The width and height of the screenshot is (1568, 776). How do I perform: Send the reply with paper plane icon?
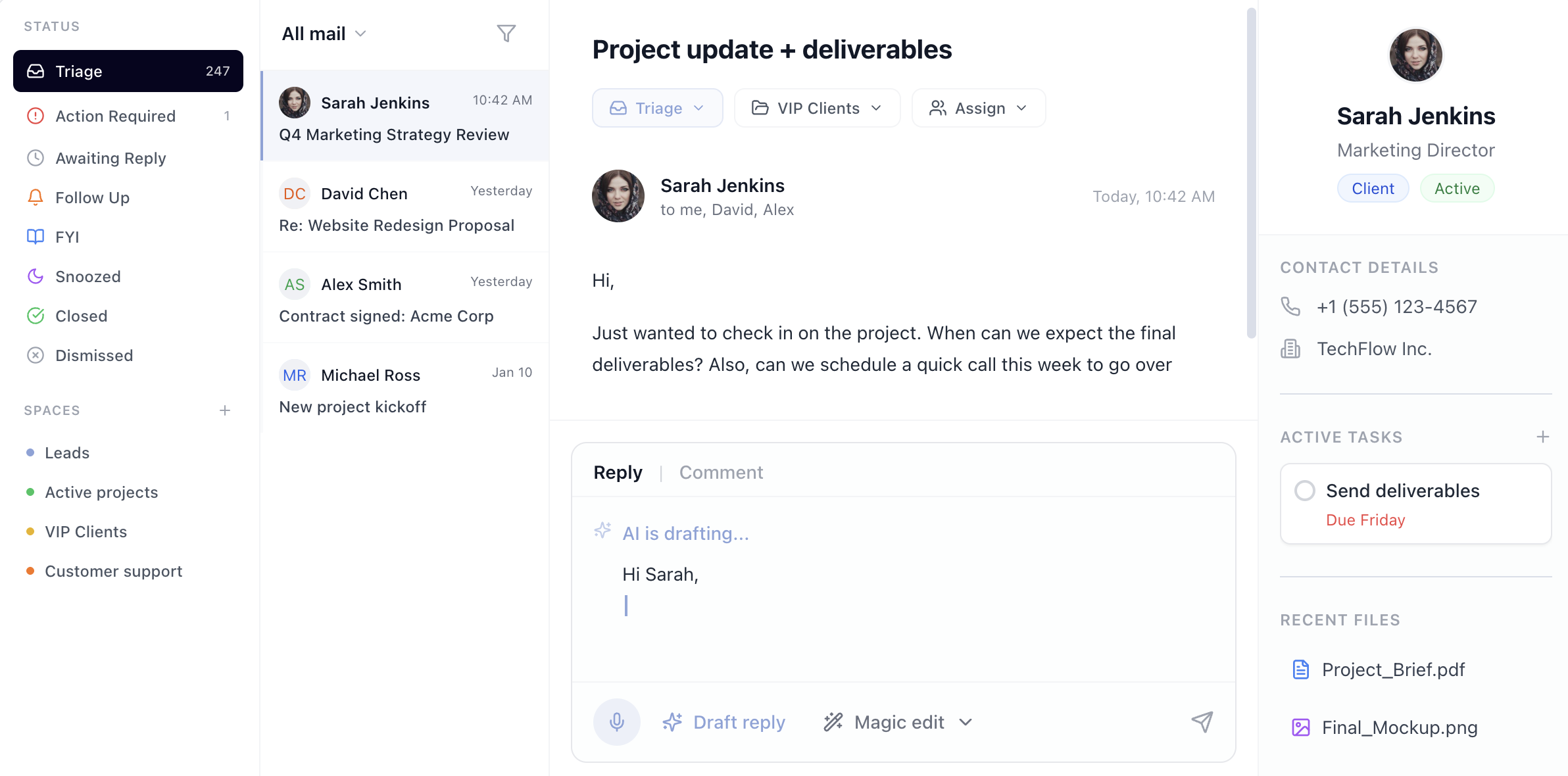point(1202,722)
